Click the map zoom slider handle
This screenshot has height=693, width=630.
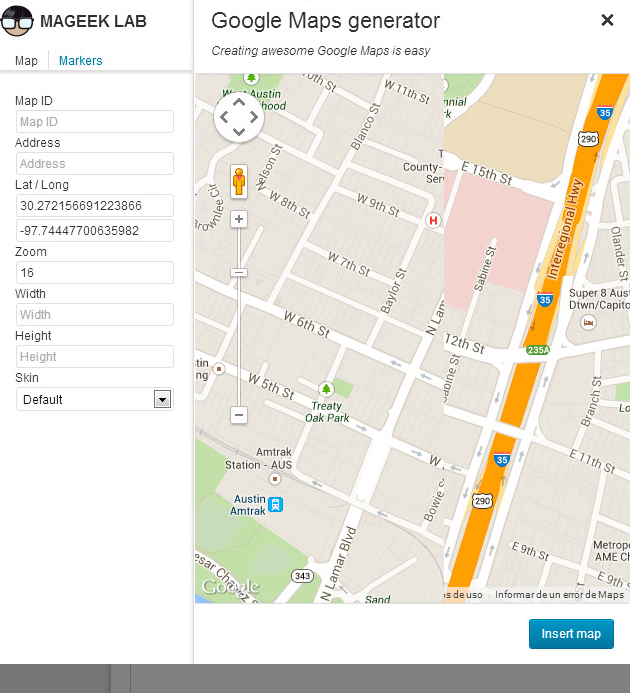(x=239, y=272)
